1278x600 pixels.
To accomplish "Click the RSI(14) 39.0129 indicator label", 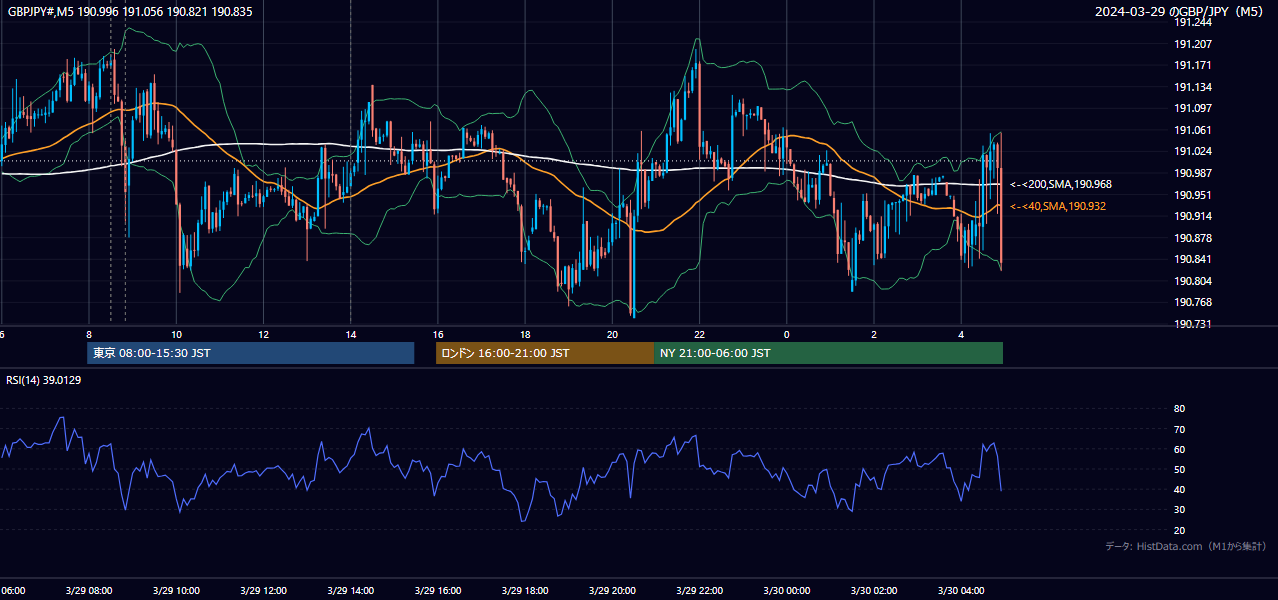I will click(44, 380).
